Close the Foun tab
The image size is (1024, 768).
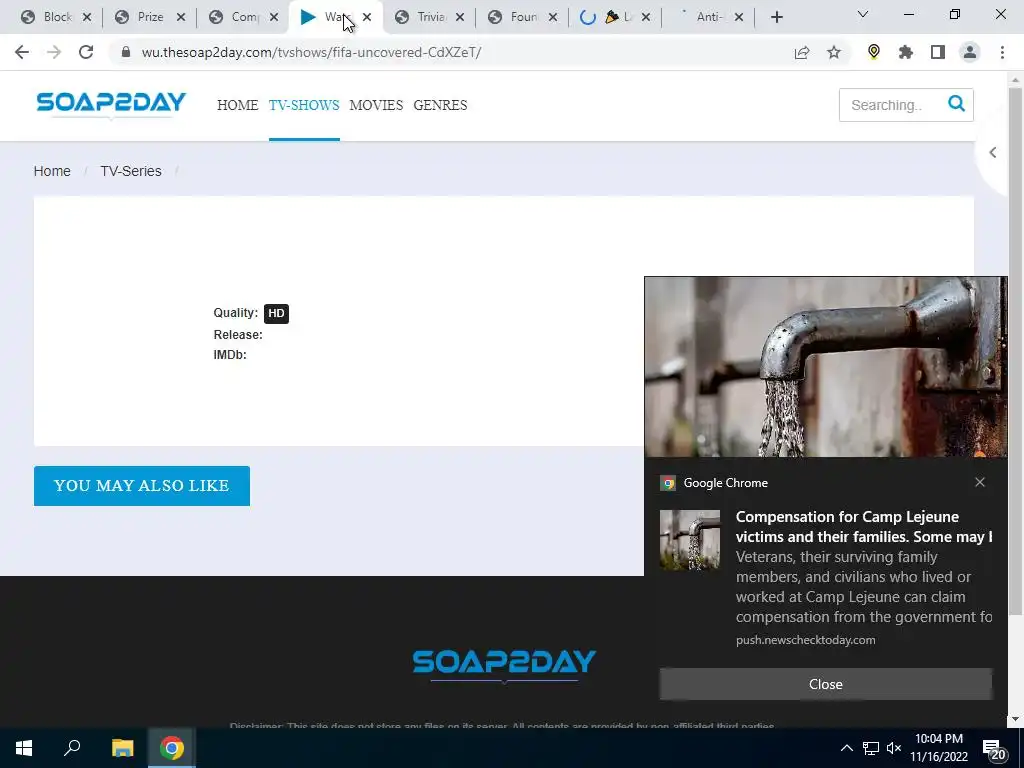coord(553,18)
